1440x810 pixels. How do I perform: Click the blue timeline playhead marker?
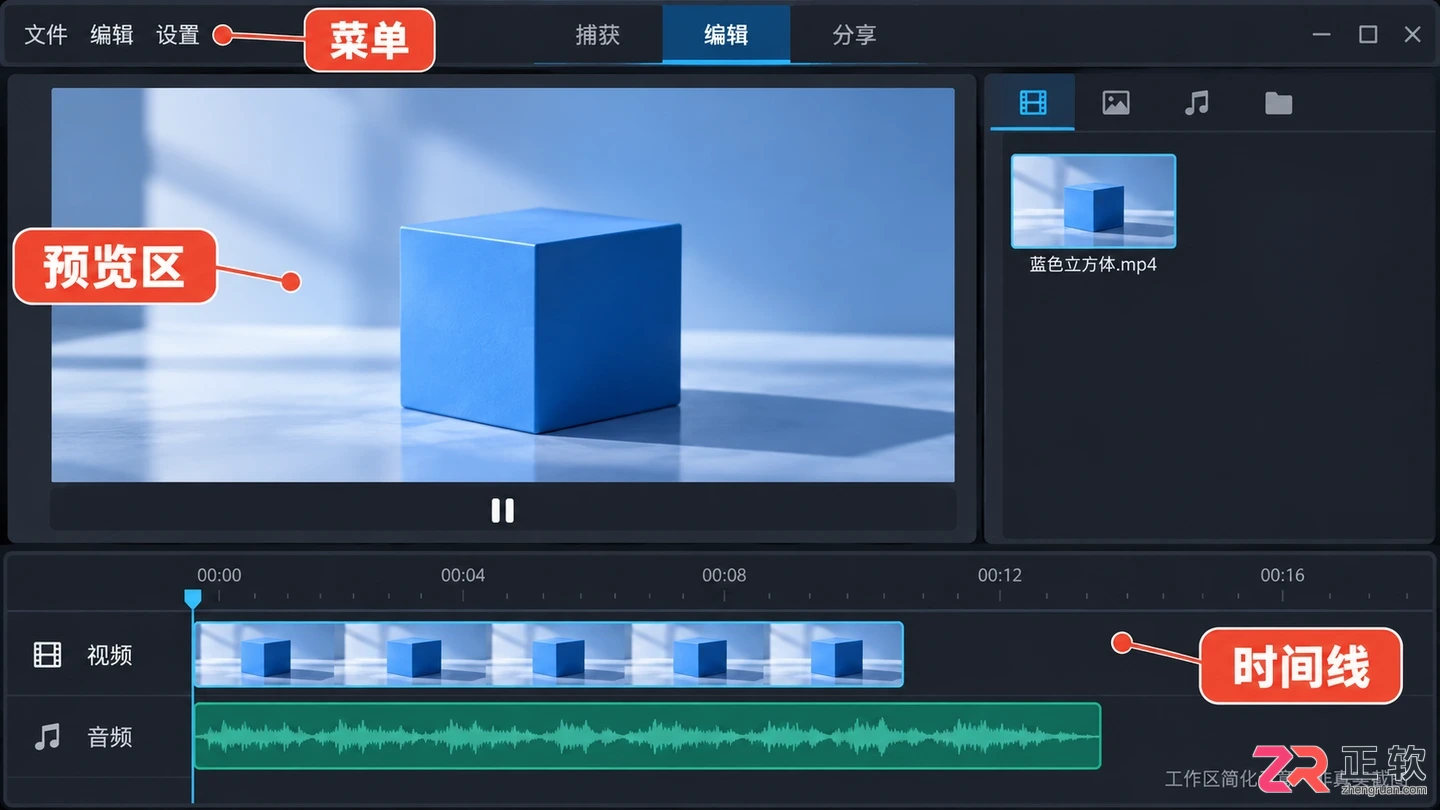click(193, 599)
